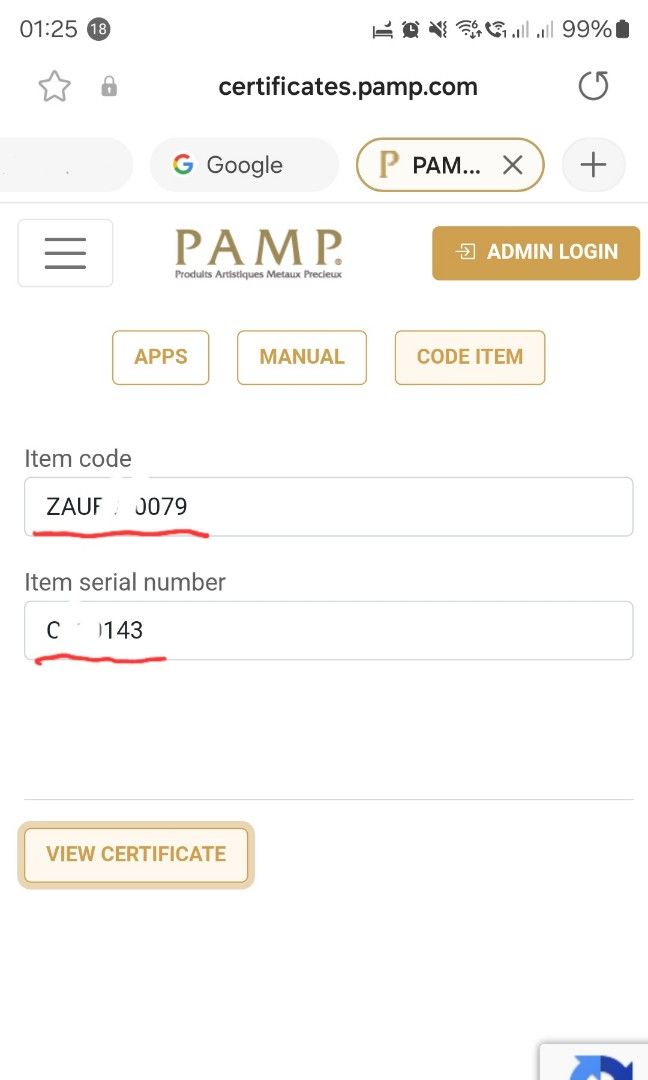Select the MANUAL option
This screenshot has width=648, height=1080.
[301, 357]
